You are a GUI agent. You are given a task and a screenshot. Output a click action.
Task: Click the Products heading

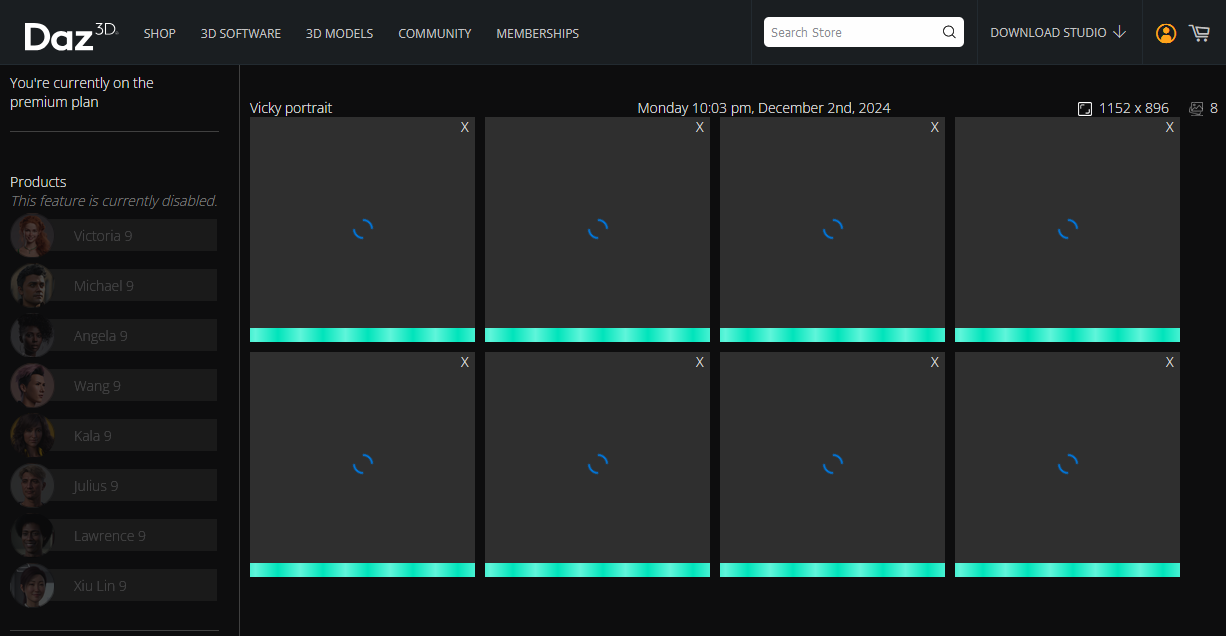(x=38, y=182)
